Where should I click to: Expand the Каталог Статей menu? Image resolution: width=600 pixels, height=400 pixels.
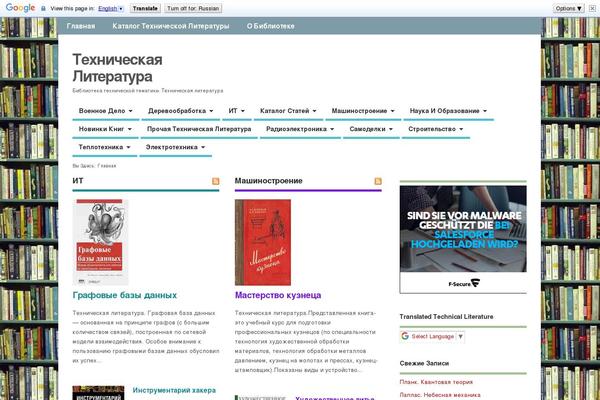288,111
